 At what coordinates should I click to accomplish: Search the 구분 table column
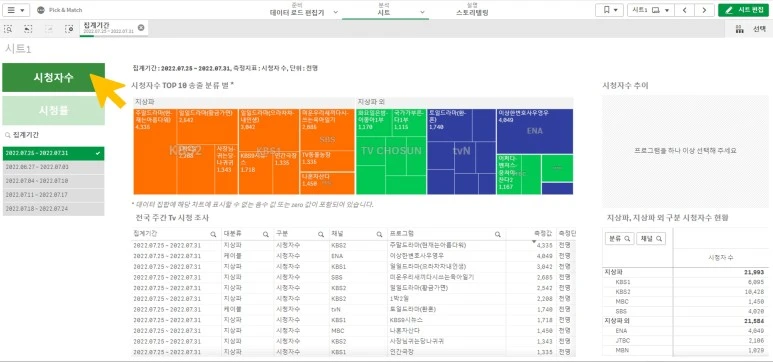coord(321,234)
